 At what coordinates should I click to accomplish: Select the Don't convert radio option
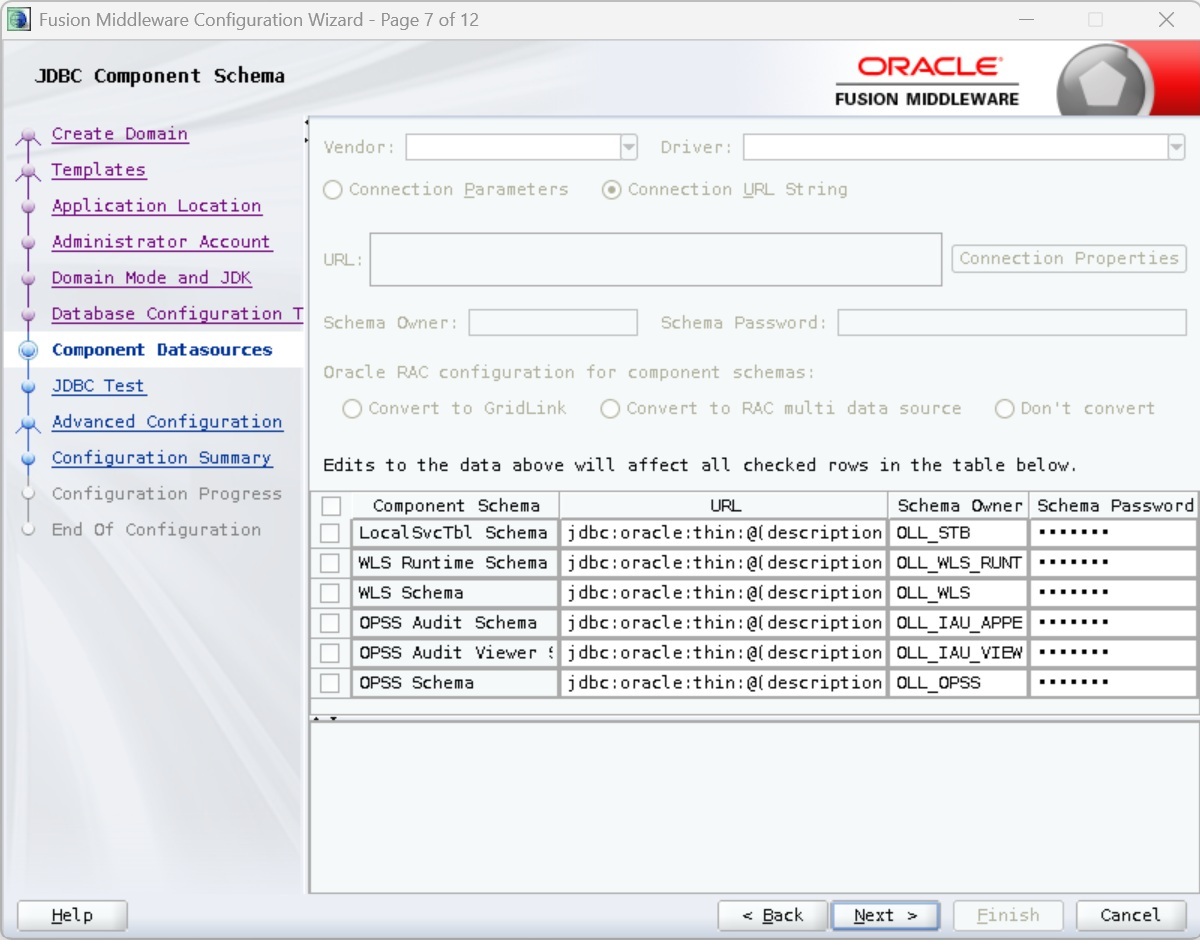point(1005,409)
